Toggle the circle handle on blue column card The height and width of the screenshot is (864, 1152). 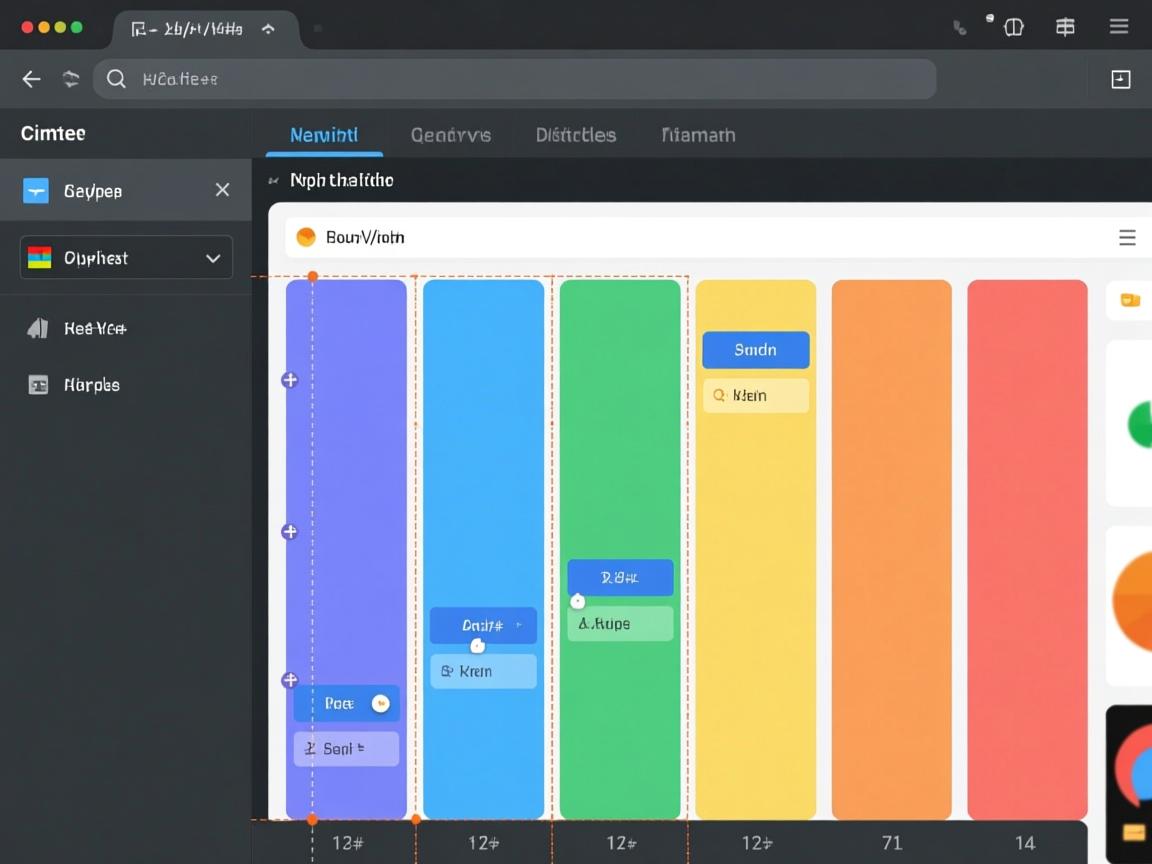(x=478, y=646)
